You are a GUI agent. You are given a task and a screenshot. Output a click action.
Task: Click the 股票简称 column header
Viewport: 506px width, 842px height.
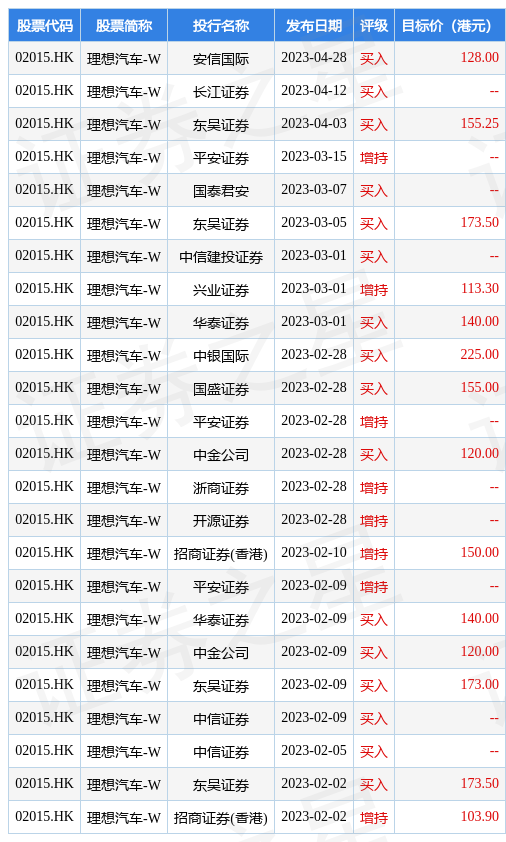coord(124,25)
